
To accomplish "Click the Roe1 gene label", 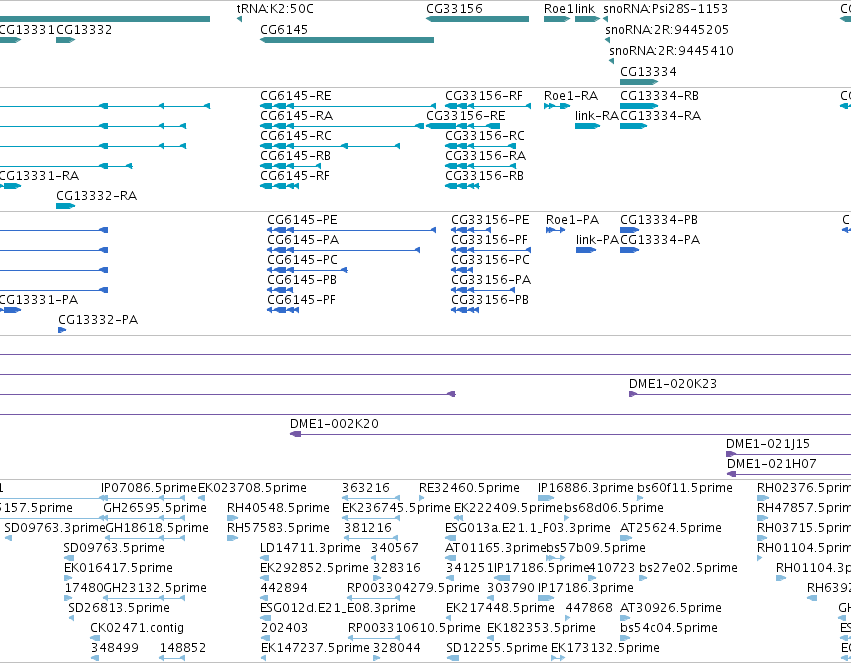I will coord(558,9).
